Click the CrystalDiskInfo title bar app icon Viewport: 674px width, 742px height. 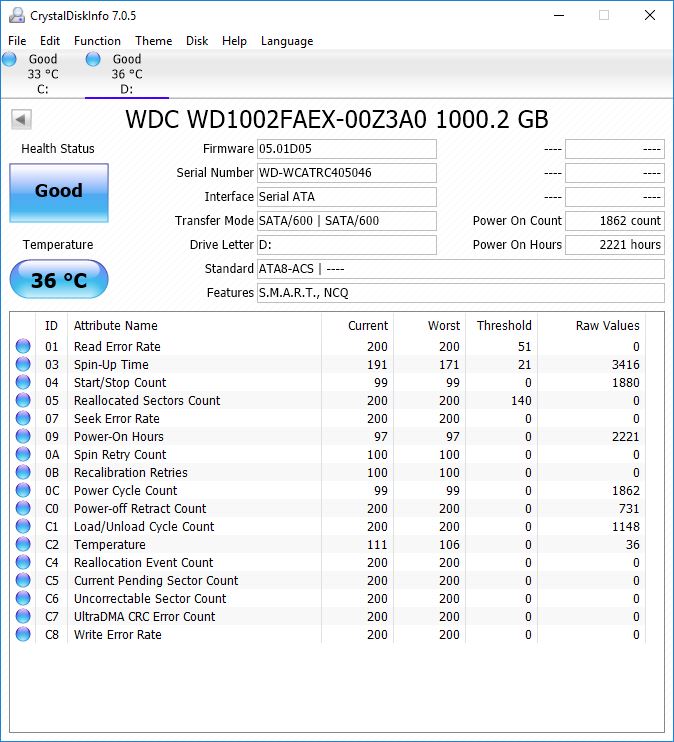(17, 16)
